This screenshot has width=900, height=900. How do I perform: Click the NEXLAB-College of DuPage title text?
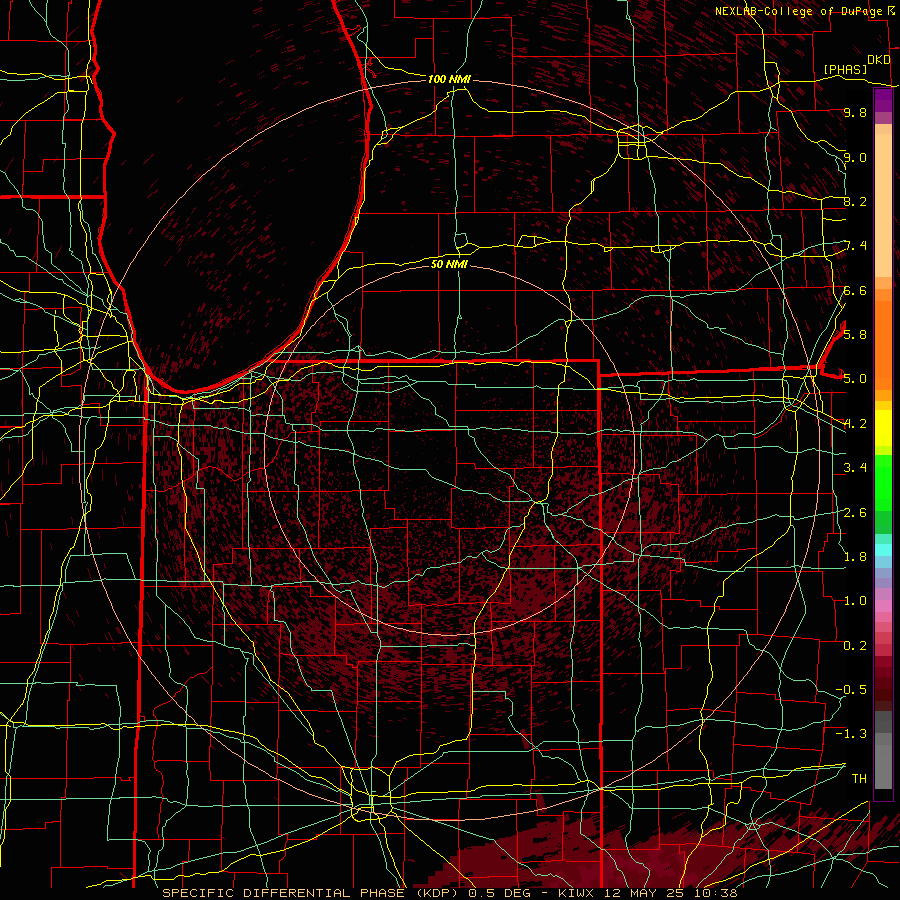(x=799, y=11)
